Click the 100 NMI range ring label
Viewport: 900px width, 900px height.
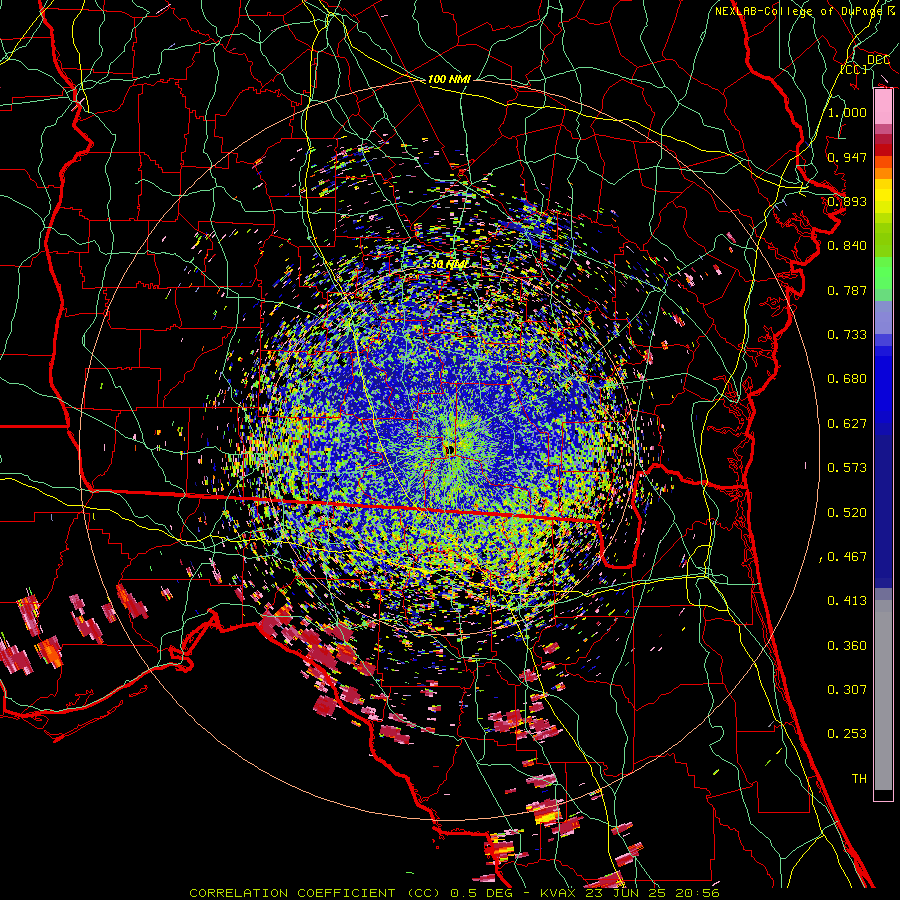[x=449, y=79]
